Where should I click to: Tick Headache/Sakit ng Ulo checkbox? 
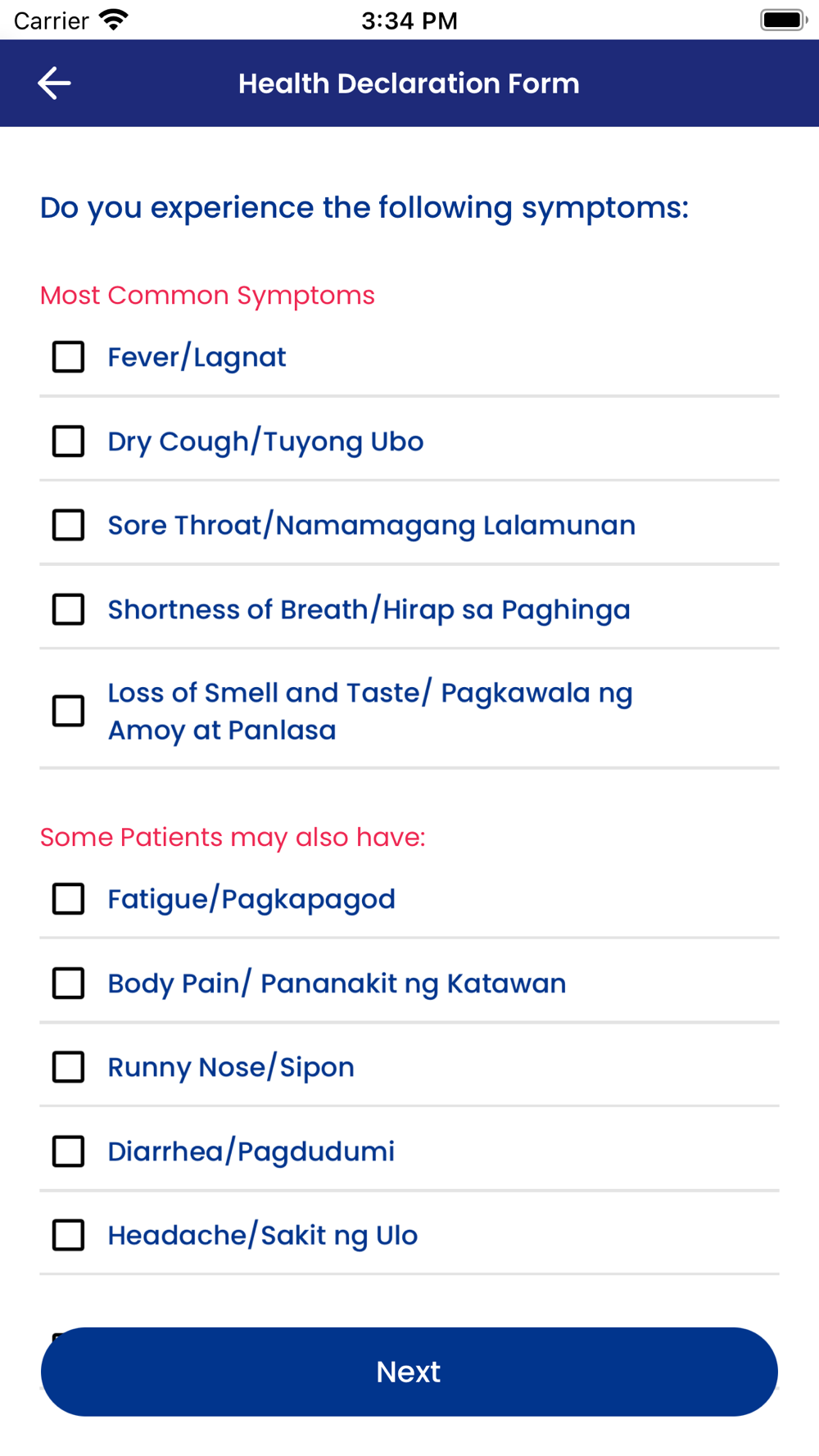tap(69, 1235)
